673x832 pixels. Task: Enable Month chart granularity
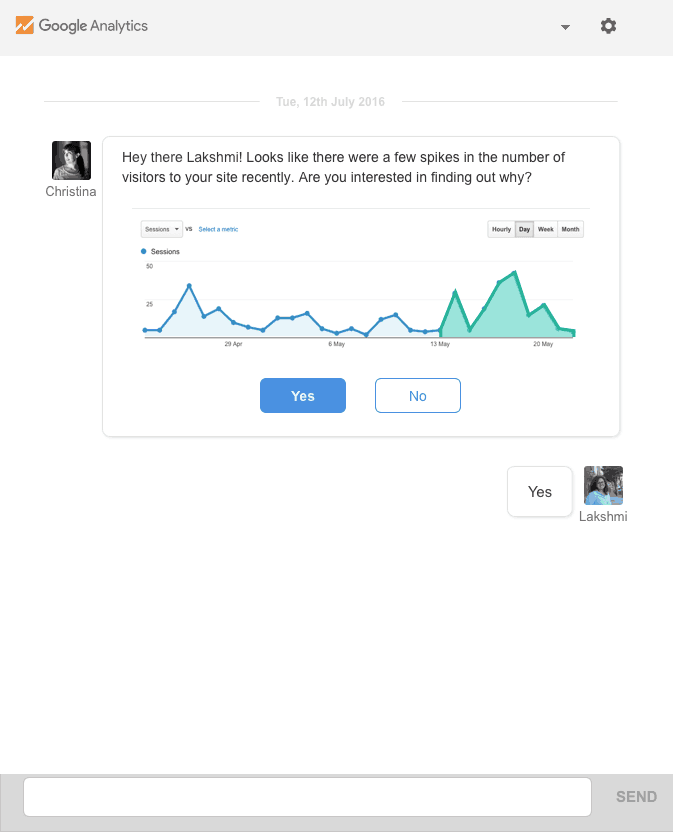click(x=570, y=229)
